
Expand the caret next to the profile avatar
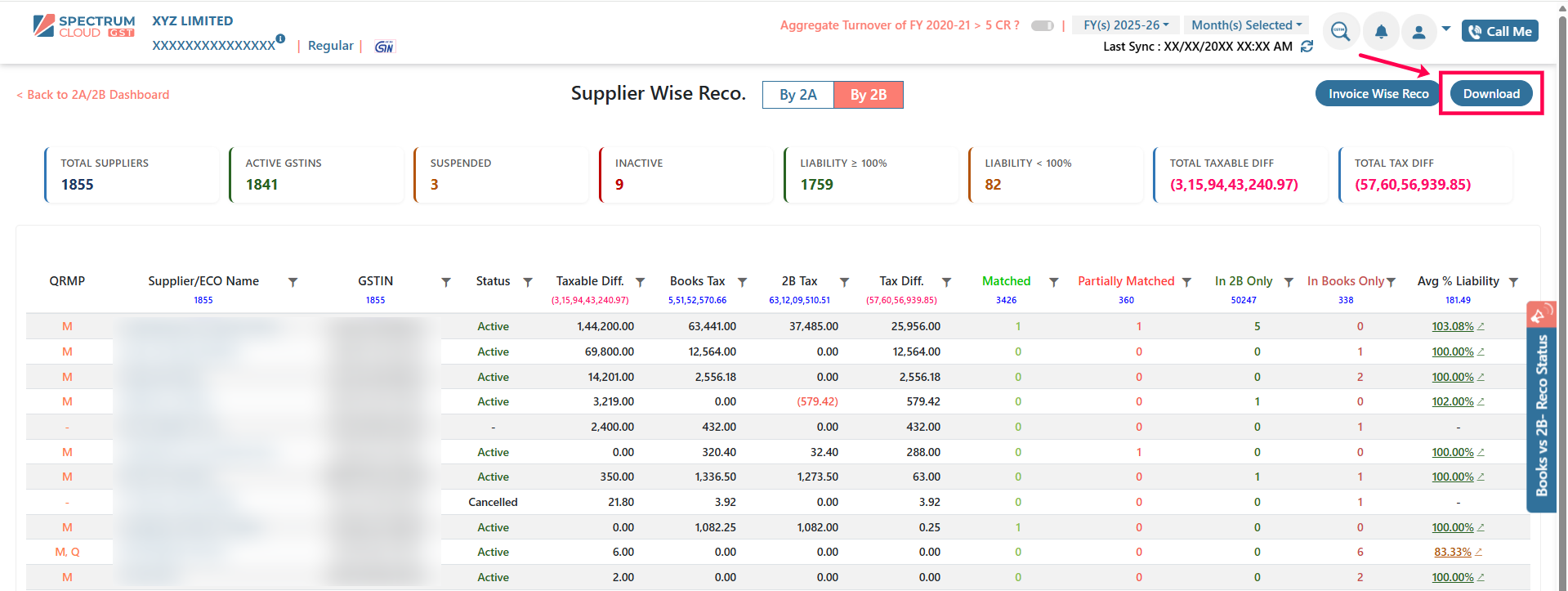click(x=1446, y=29)
